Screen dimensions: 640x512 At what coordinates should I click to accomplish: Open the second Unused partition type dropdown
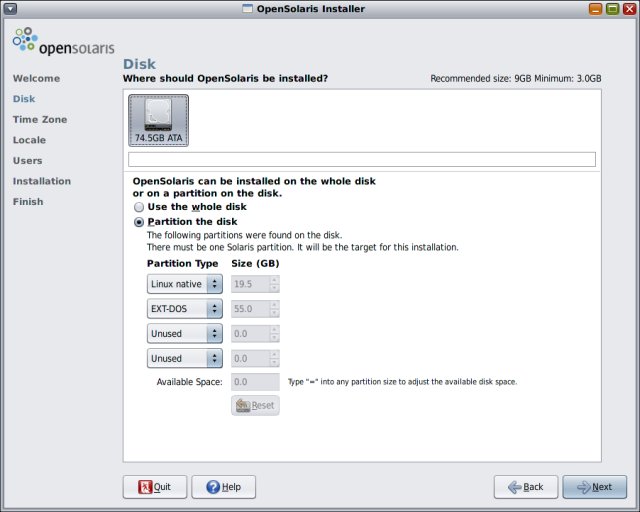[184, 358]
